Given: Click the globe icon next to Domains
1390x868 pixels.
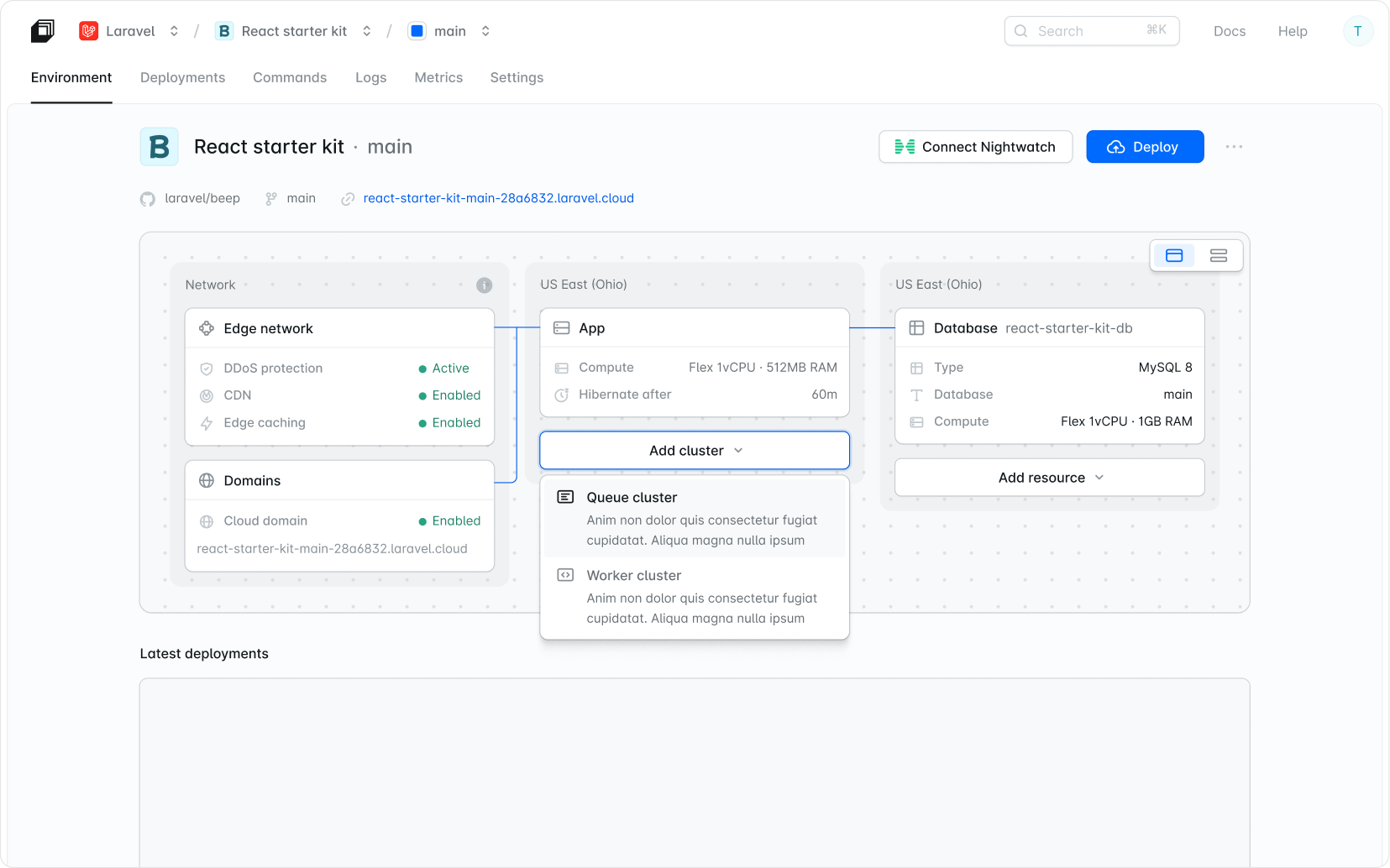Looking at the screenshot, I should pyautogui.click(x=207, y=480).
